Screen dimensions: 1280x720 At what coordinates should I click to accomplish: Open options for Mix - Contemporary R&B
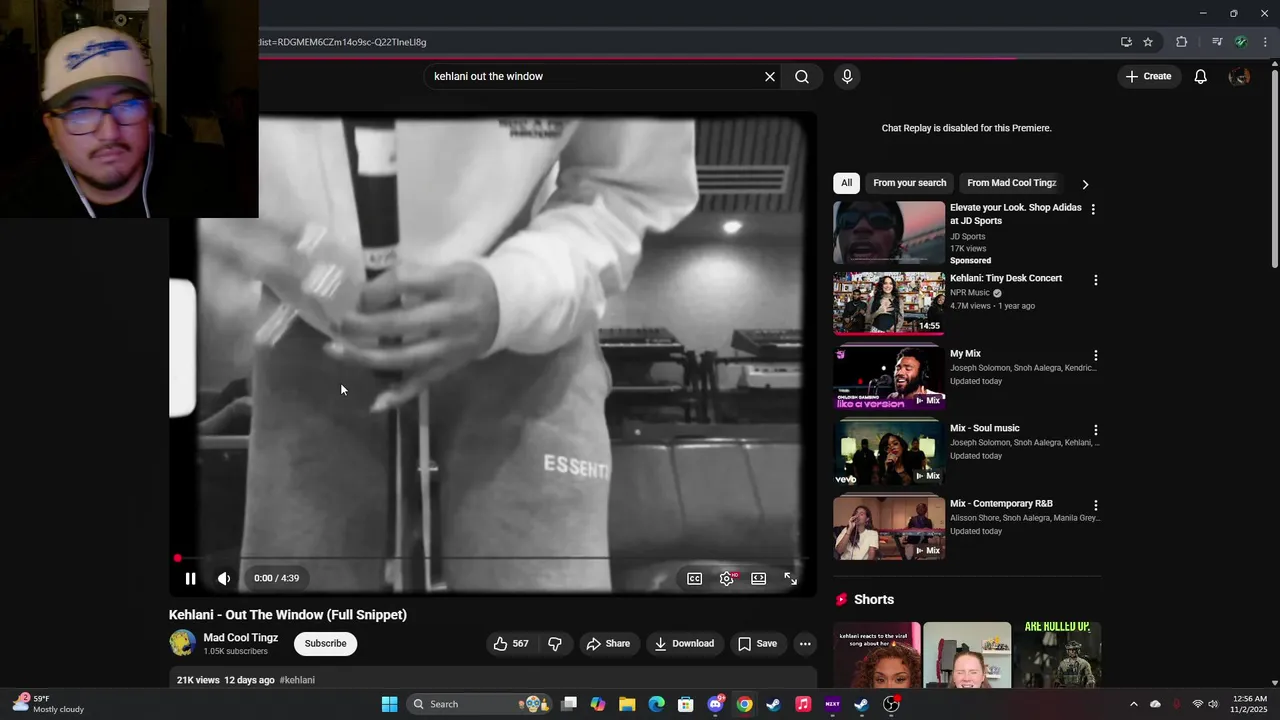[x=1095, y=505]
